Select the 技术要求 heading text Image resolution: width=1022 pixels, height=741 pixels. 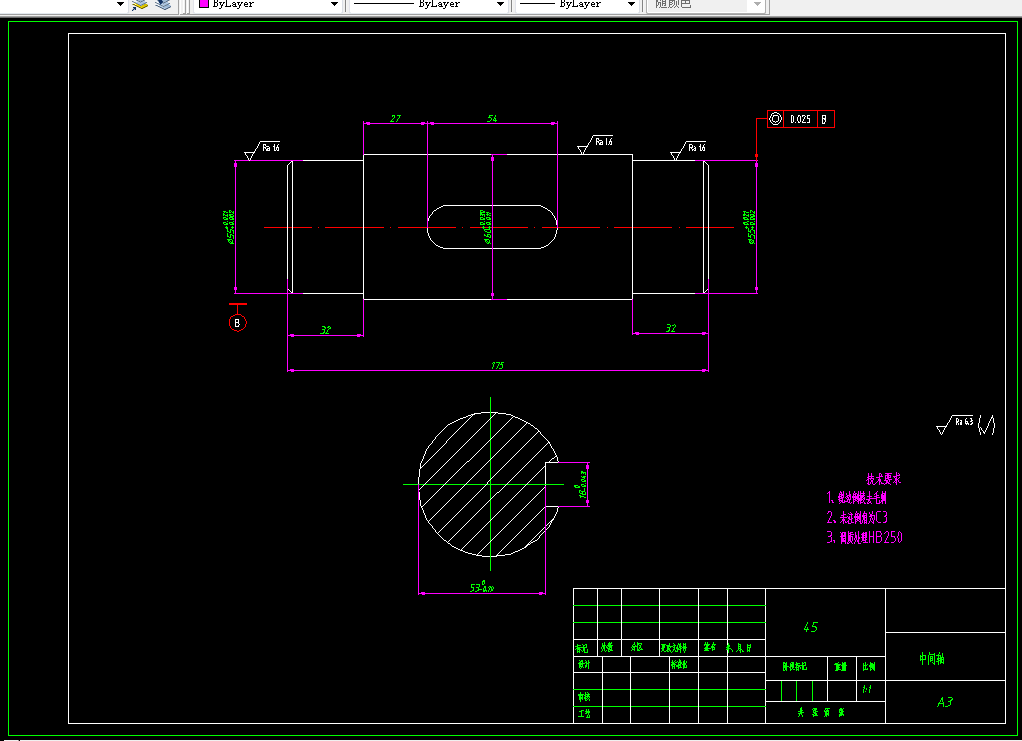(x=883, y=479)
